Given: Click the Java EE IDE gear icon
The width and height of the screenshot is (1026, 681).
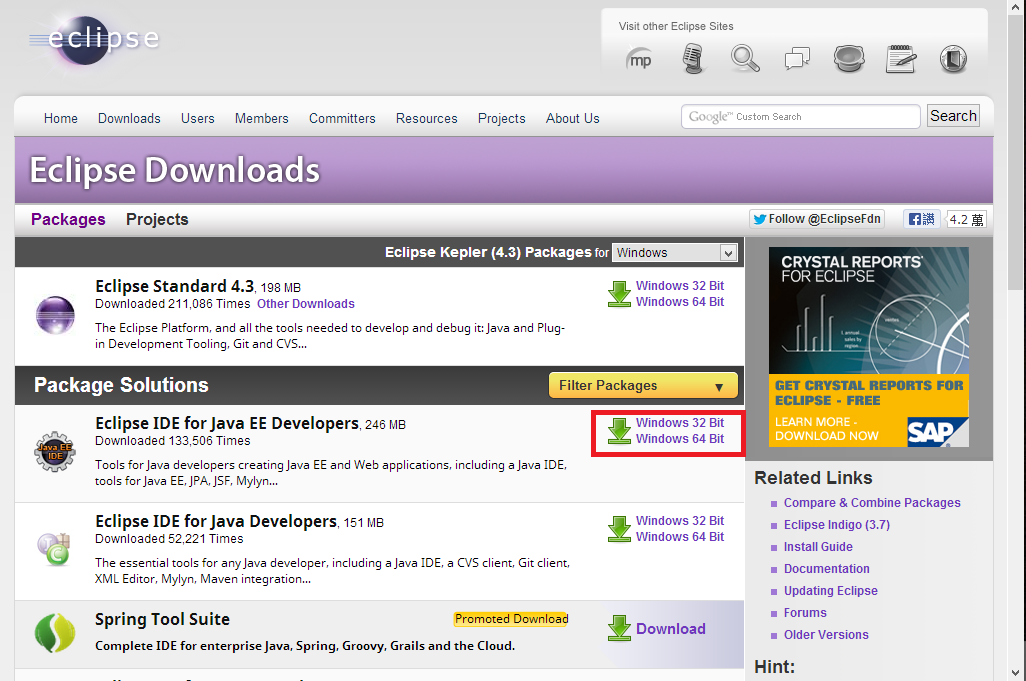Looking at the screenshot, I should [x=55, y=451].
